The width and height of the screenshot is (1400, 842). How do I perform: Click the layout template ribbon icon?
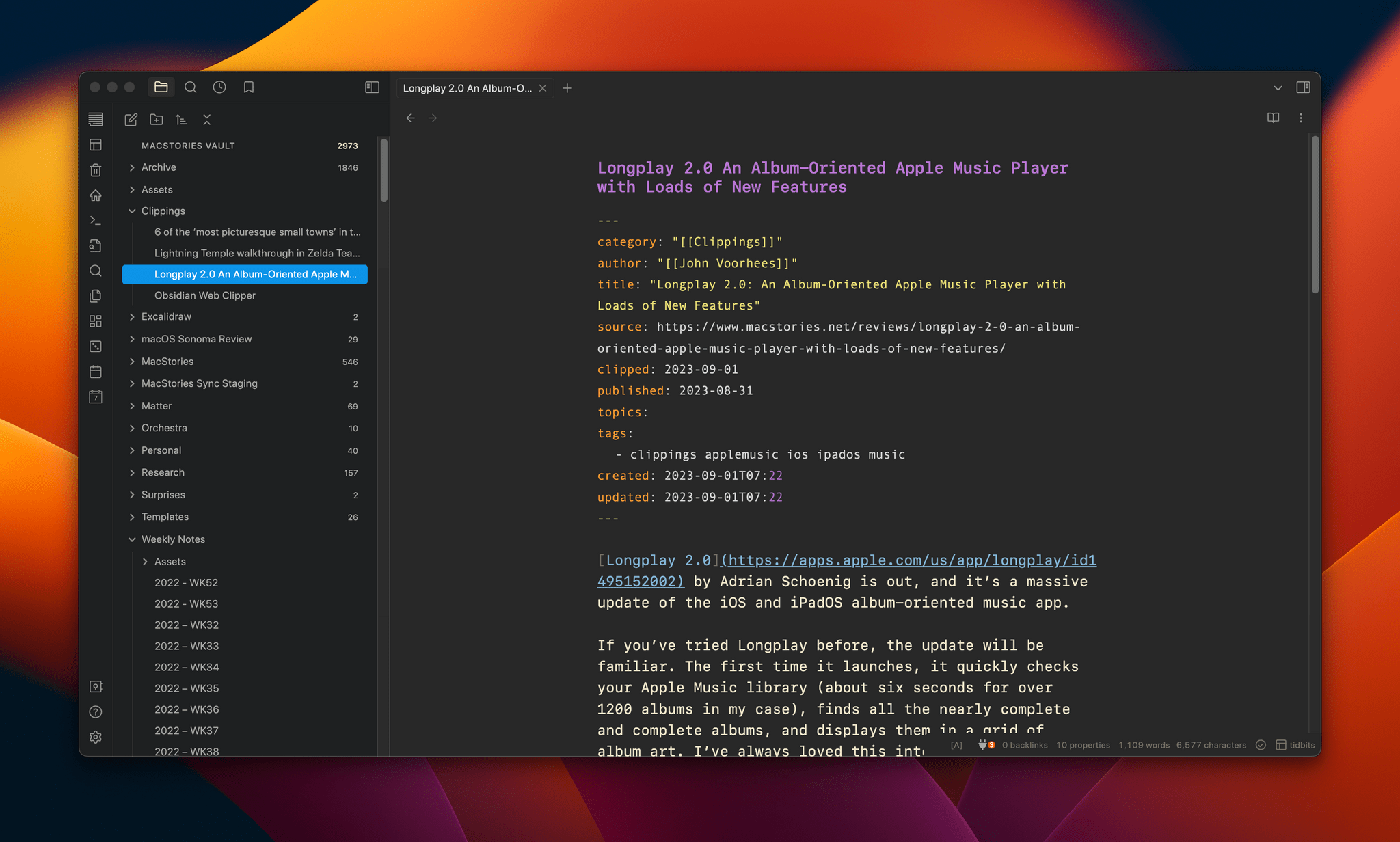96,145
